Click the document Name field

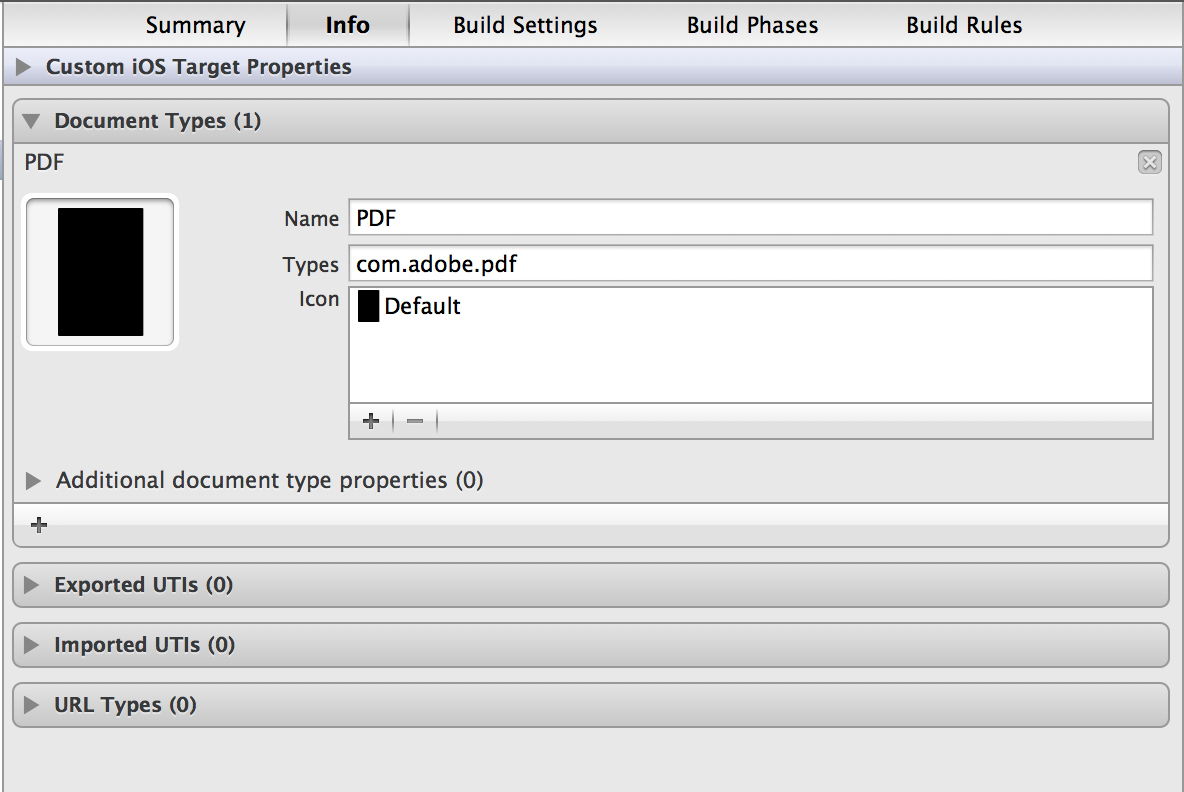750,218
